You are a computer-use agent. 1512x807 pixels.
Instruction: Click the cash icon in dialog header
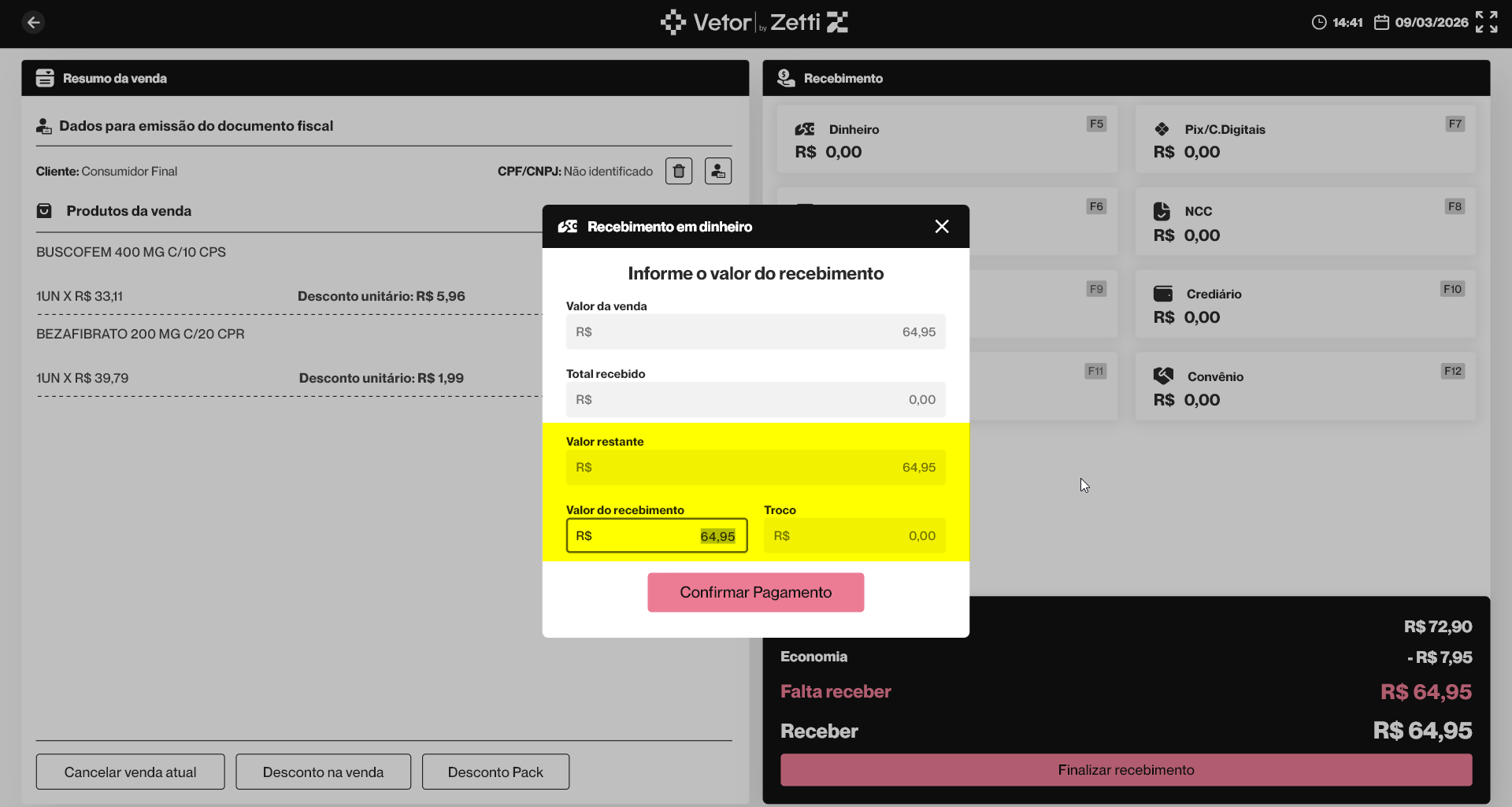[568, 227]
